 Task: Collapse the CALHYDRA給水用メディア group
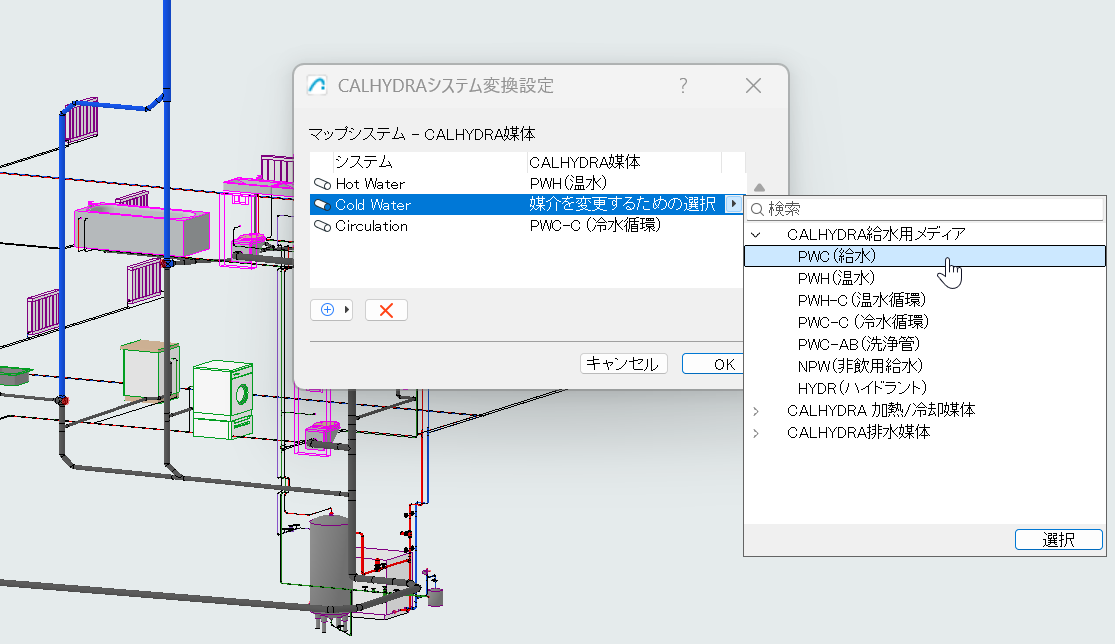point(756,235)
